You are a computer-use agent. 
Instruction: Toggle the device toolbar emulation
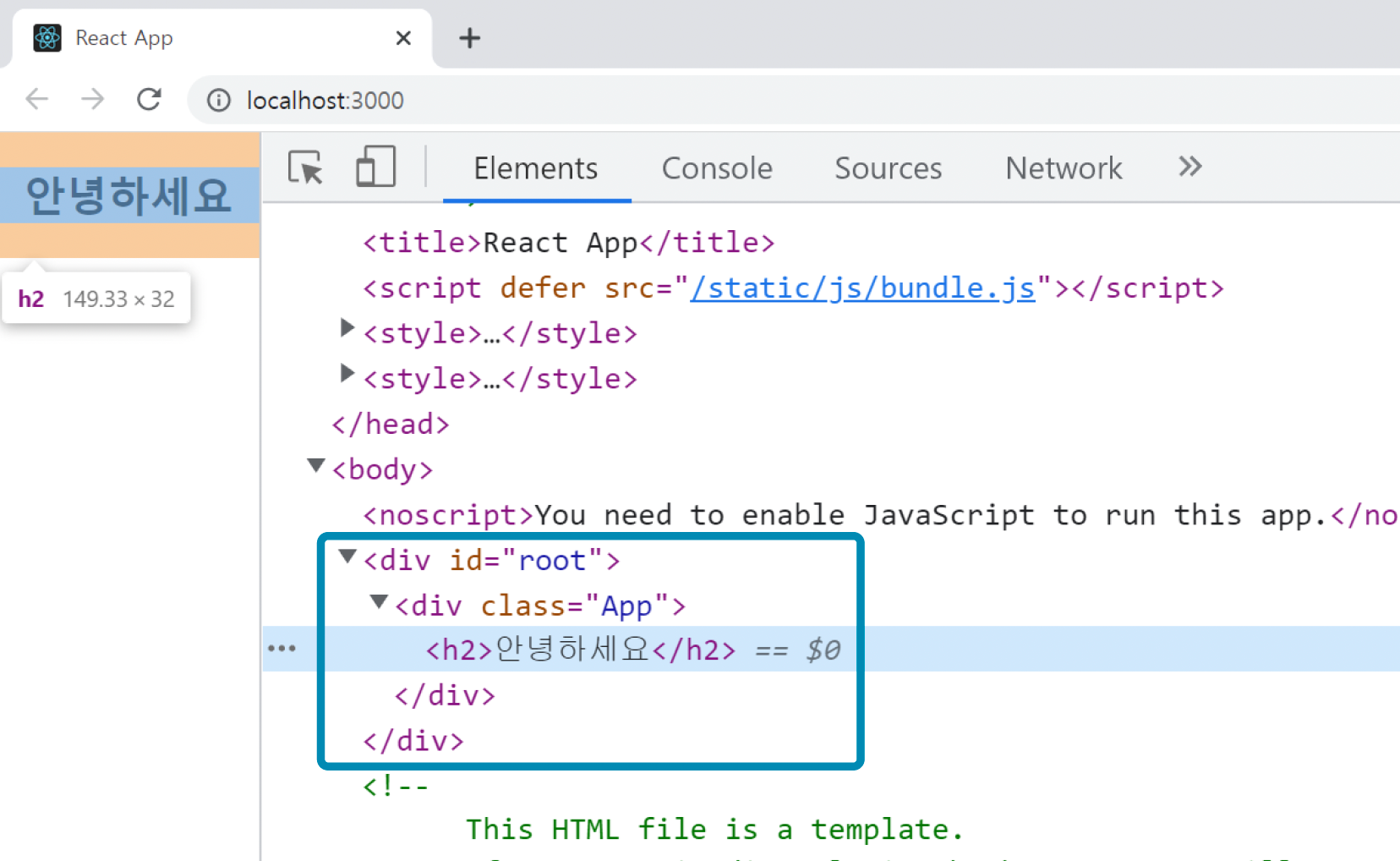pyautogui.click(x=375, y=167)
